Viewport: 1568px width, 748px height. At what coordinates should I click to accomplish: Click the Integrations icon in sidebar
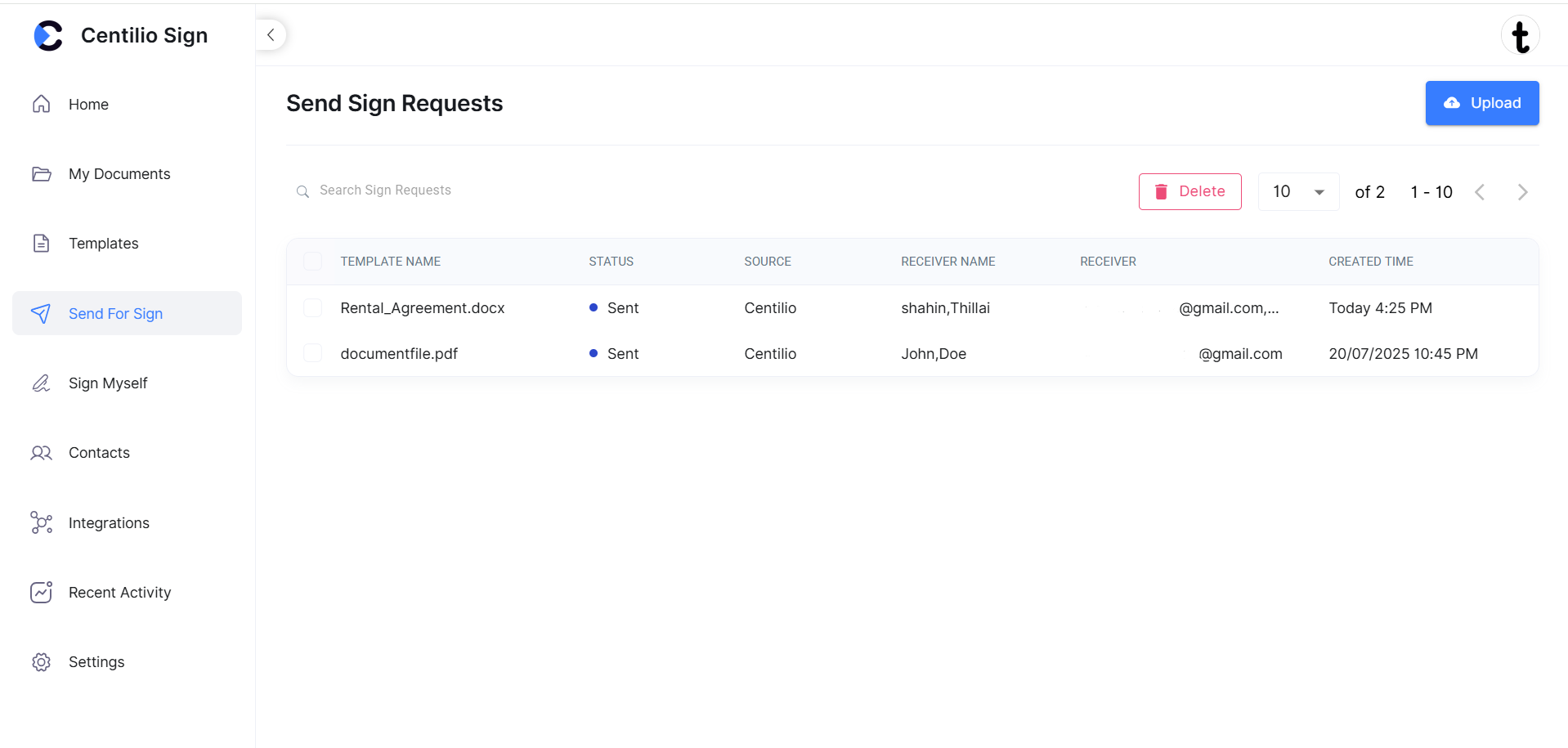click(42, 522)
